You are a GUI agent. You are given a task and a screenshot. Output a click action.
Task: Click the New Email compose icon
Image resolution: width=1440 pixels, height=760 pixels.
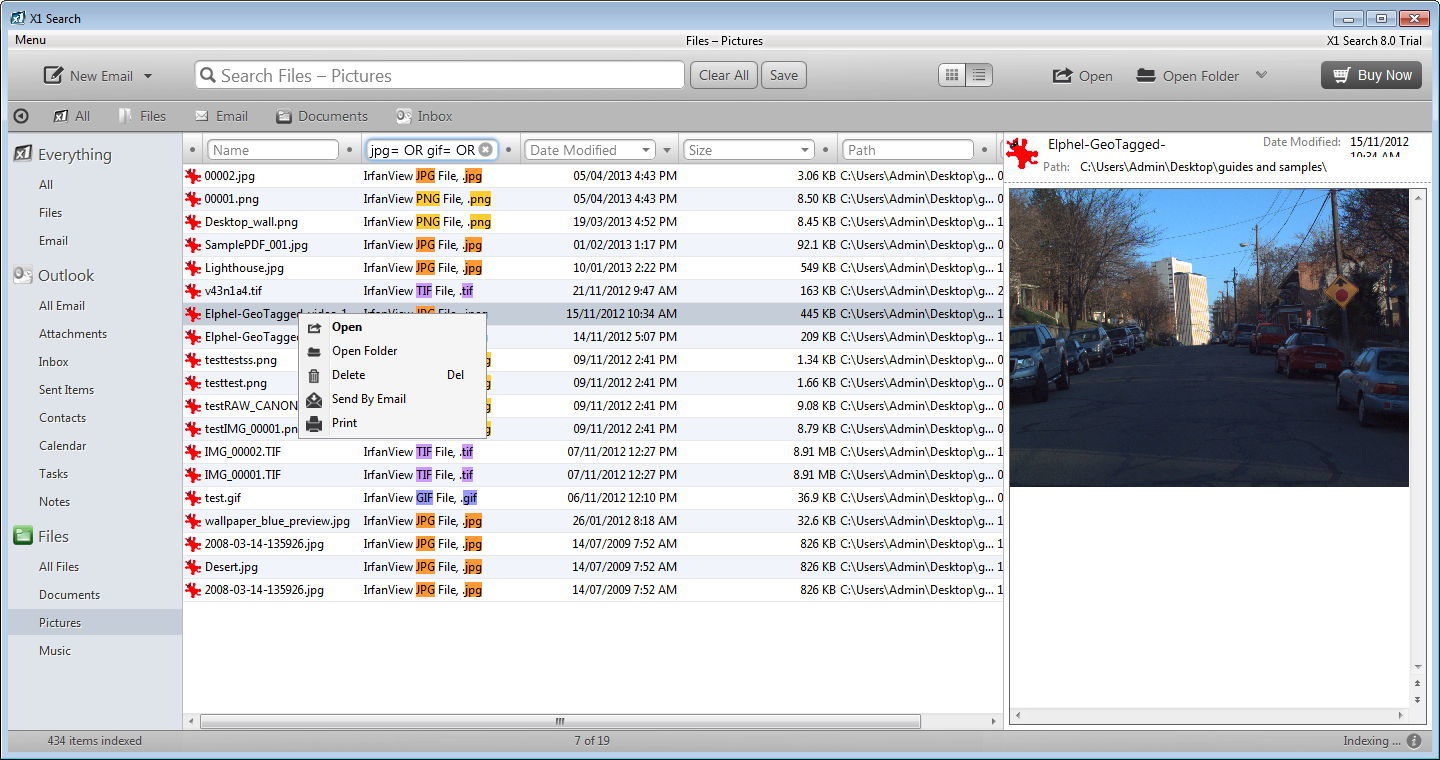click(x=53, y=76)
